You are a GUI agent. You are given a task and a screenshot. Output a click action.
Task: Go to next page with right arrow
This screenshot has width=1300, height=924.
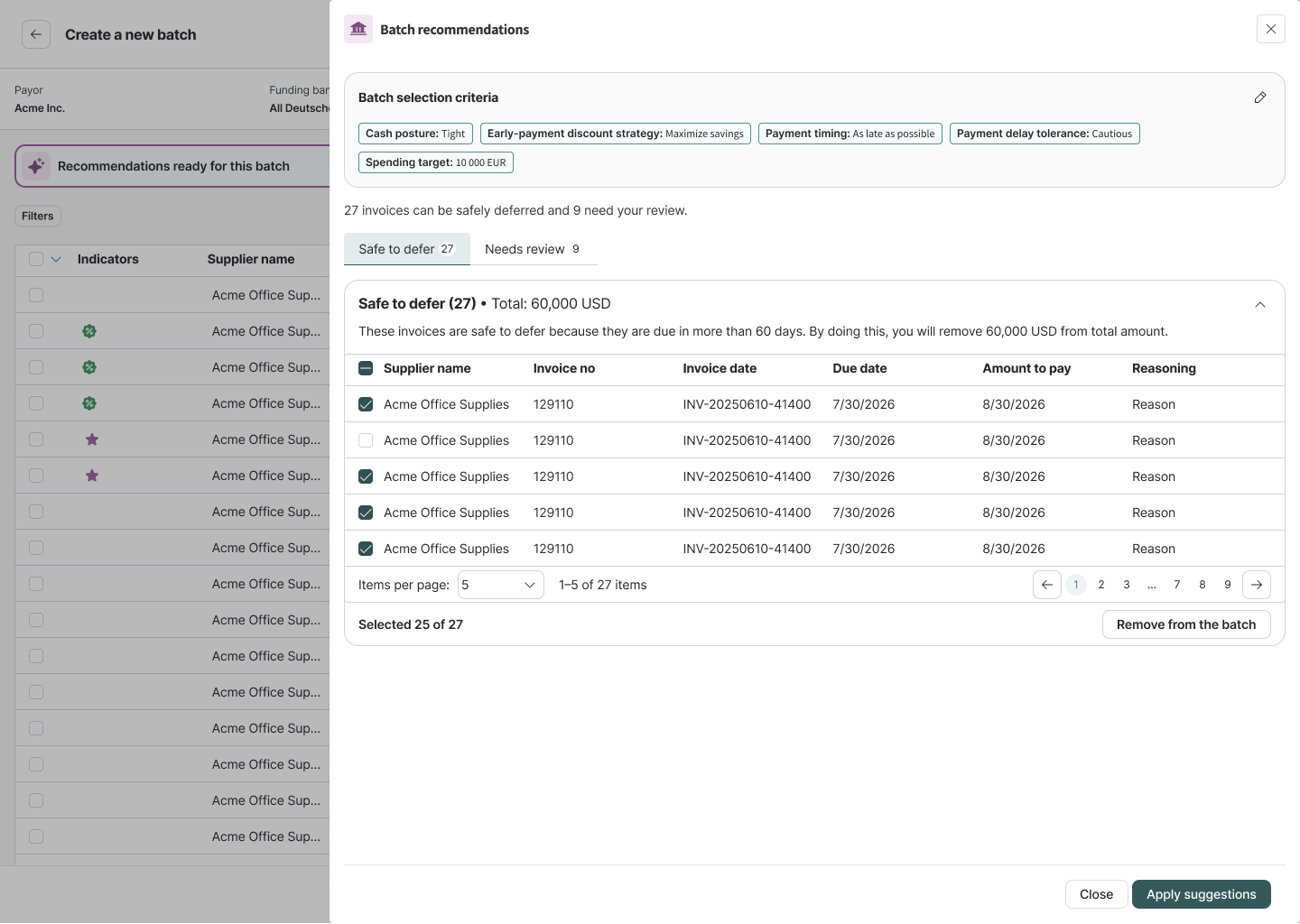(x=1257, y=585)
